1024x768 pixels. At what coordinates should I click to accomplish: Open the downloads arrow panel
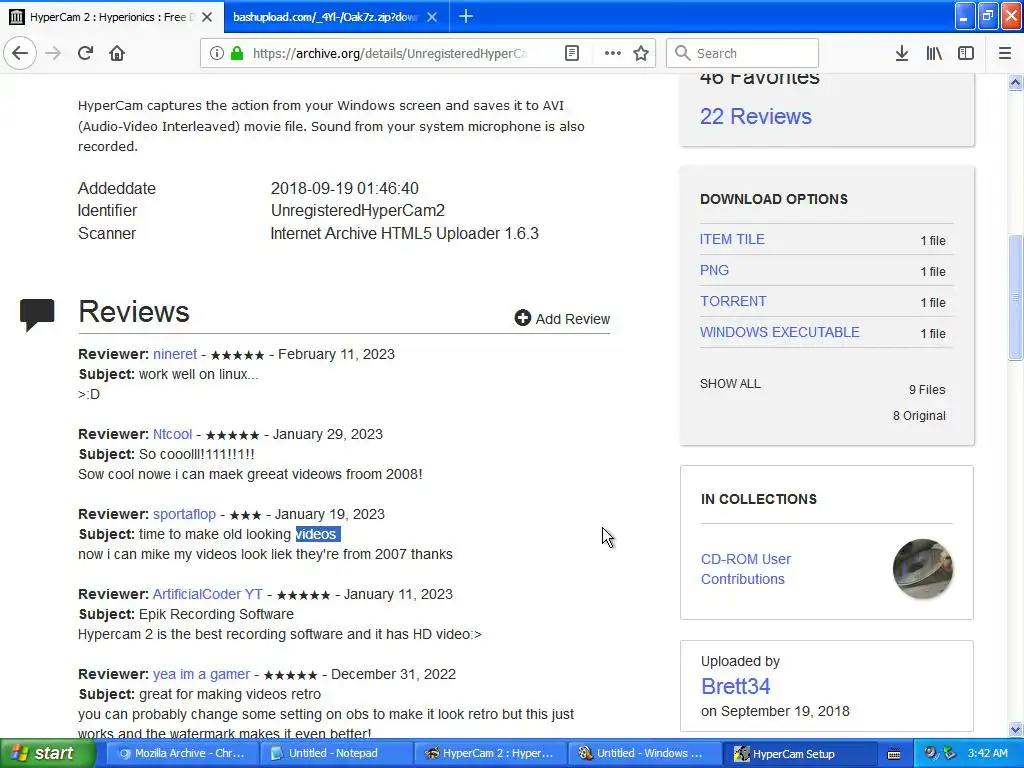pos(901,53)
